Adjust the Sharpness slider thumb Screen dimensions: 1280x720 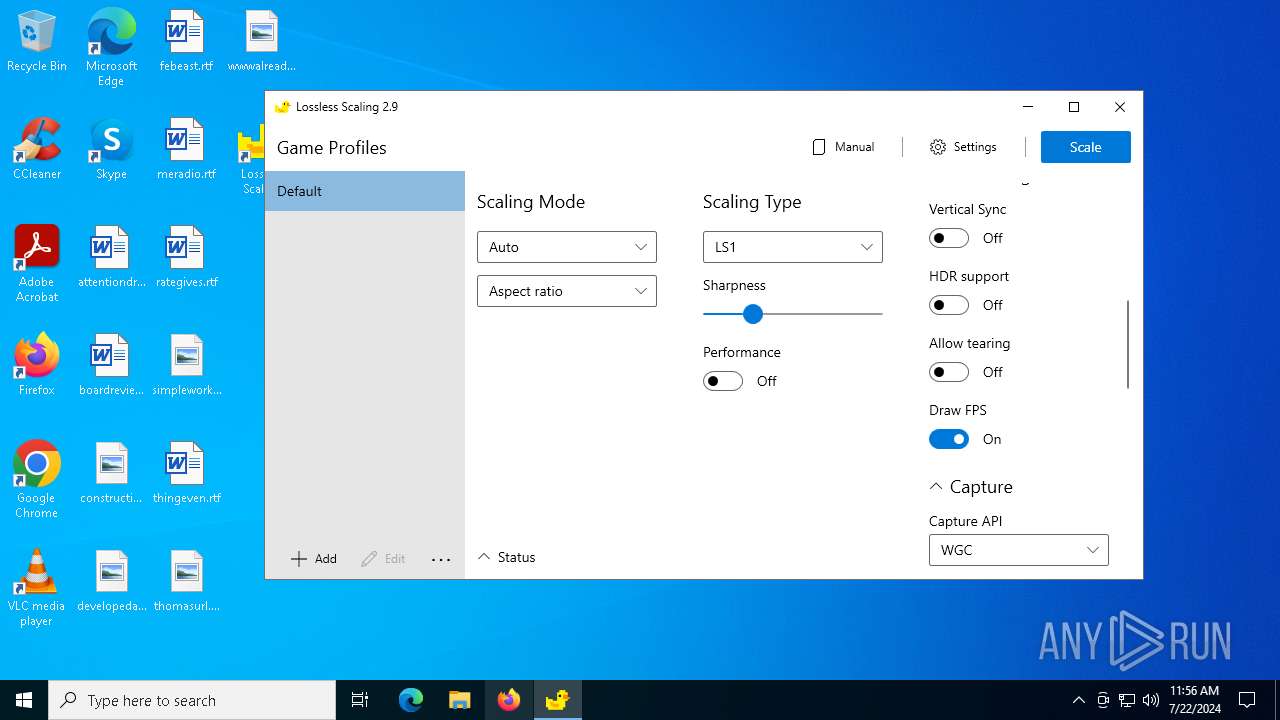click(x=753, y=314)
